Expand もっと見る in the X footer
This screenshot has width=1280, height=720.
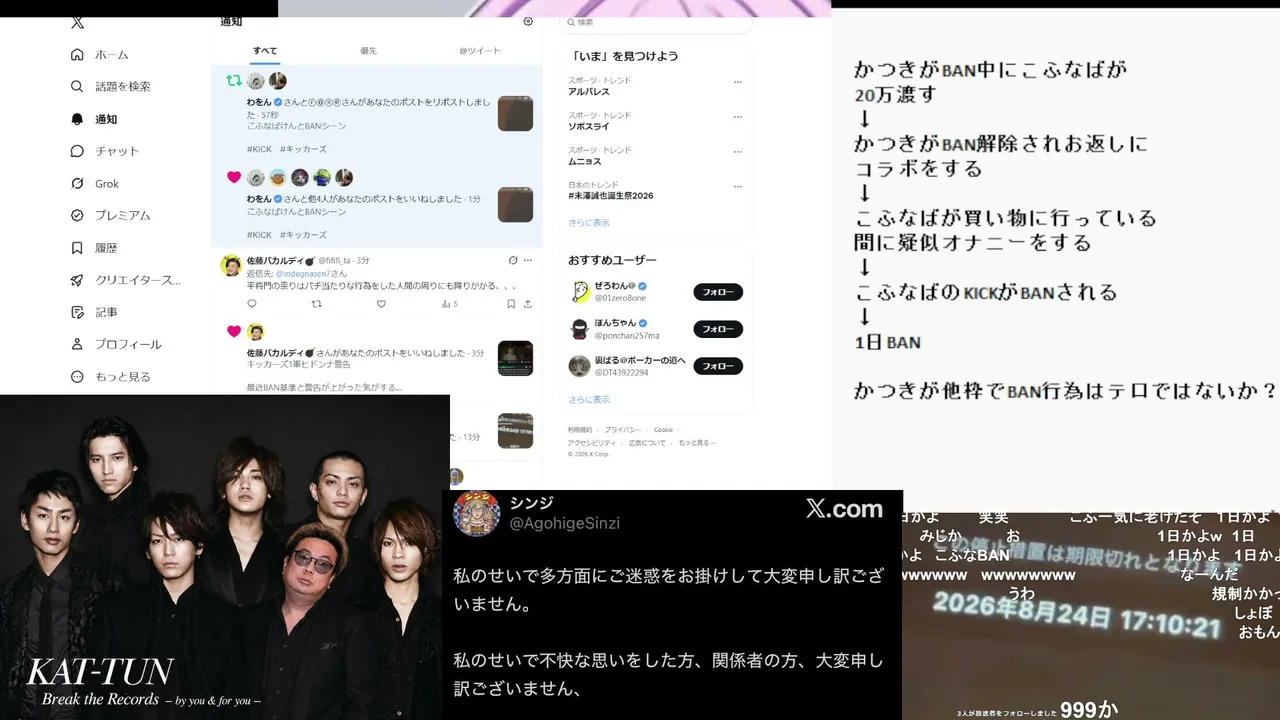click(695, 442)
